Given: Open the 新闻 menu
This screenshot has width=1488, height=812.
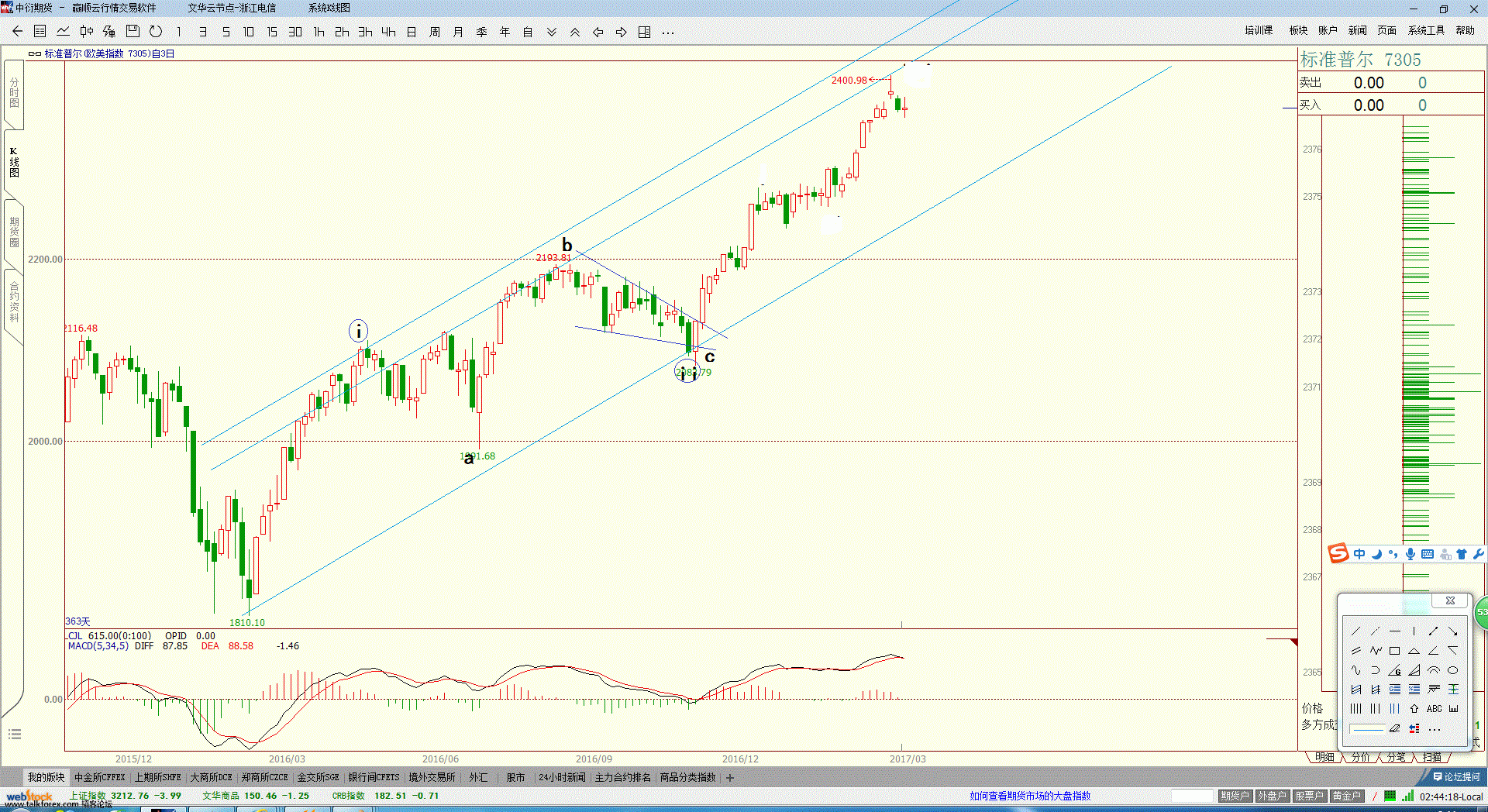Looking at the screenshot, I should click(1357, 30).
